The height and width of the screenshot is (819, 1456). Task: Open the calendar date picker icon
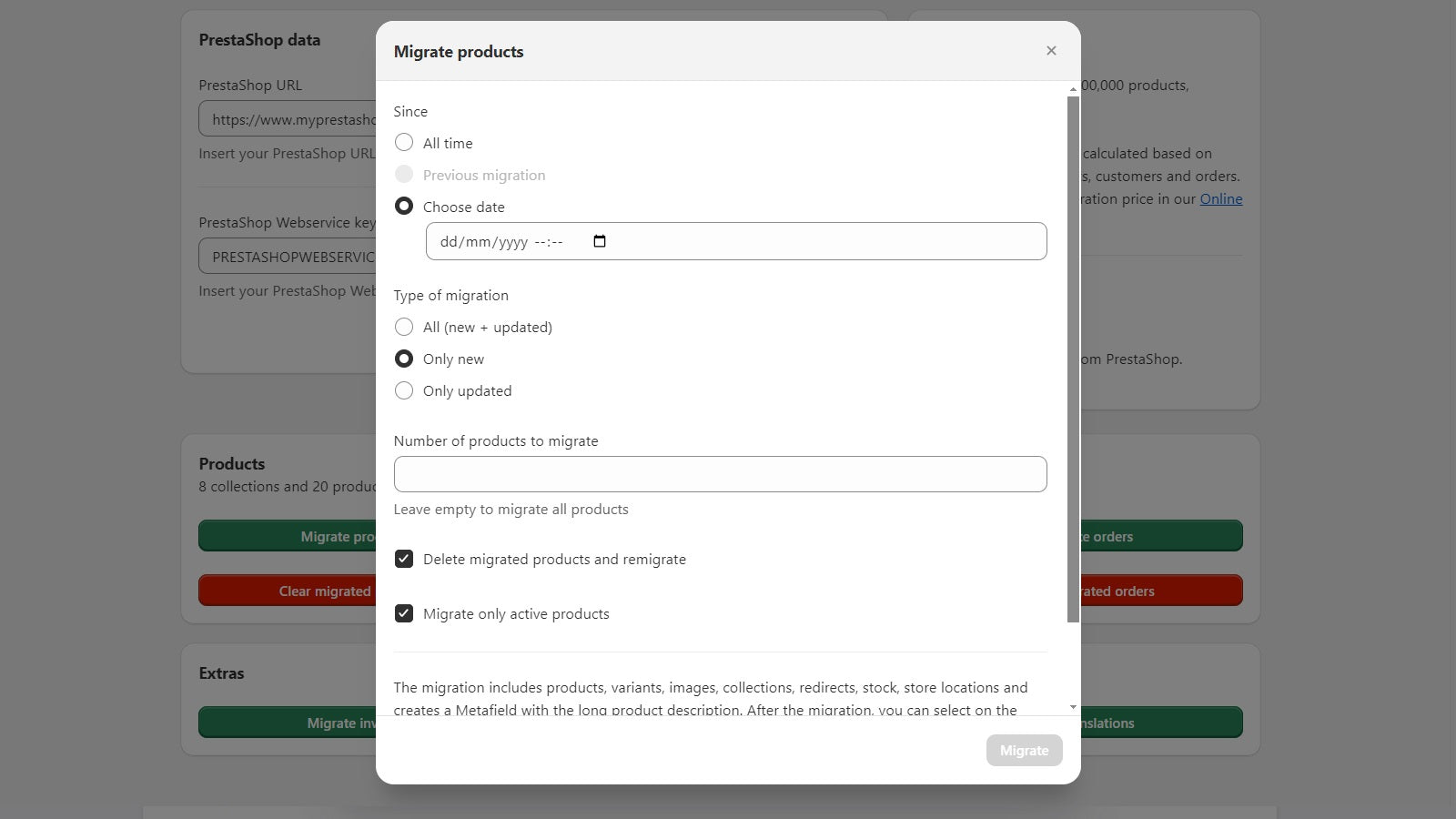coord(599,241)
